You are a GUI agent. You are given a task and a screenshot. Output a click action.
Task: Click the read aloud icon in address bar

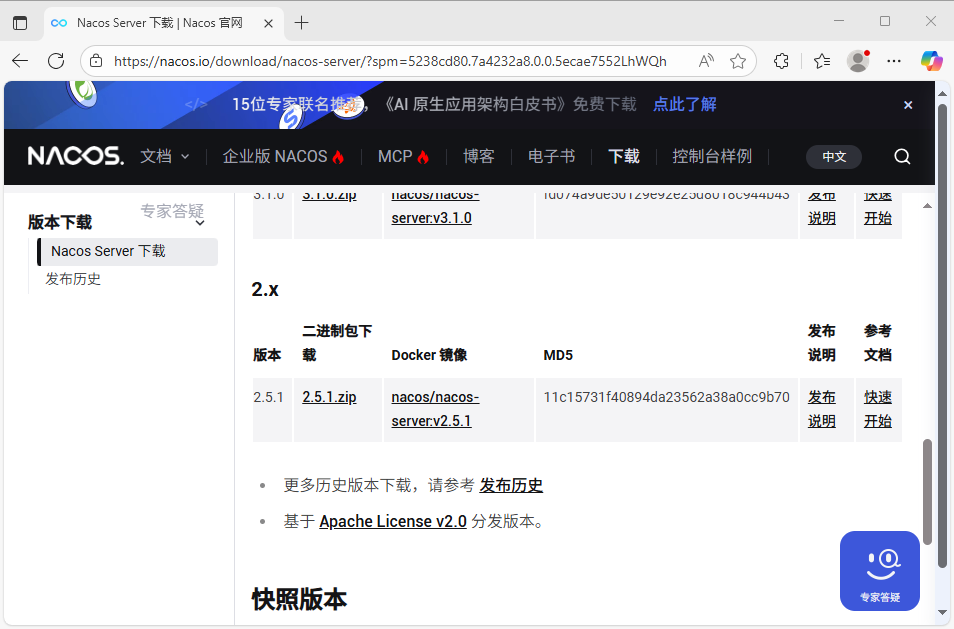(707, 61)
